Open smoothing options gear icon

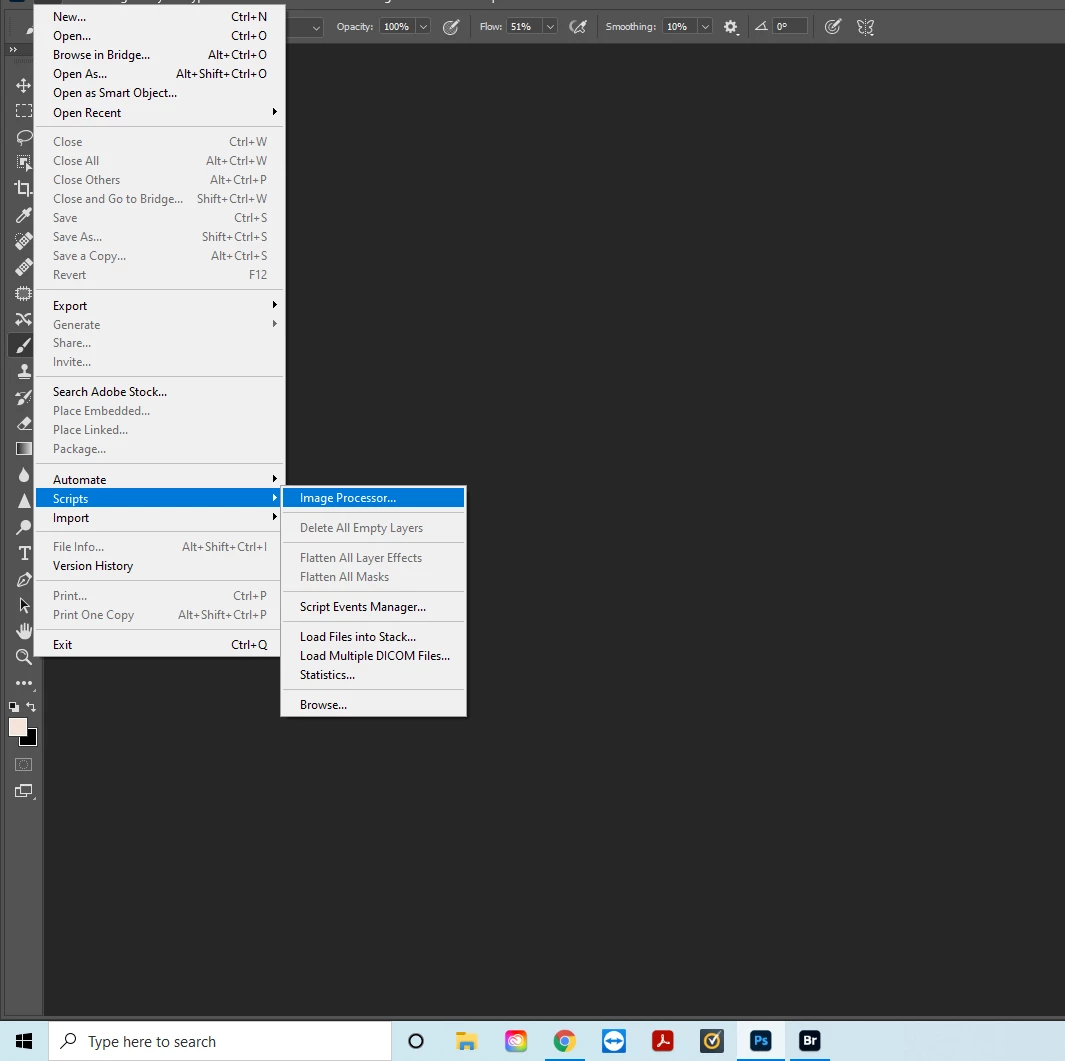[x=730, y=27]
